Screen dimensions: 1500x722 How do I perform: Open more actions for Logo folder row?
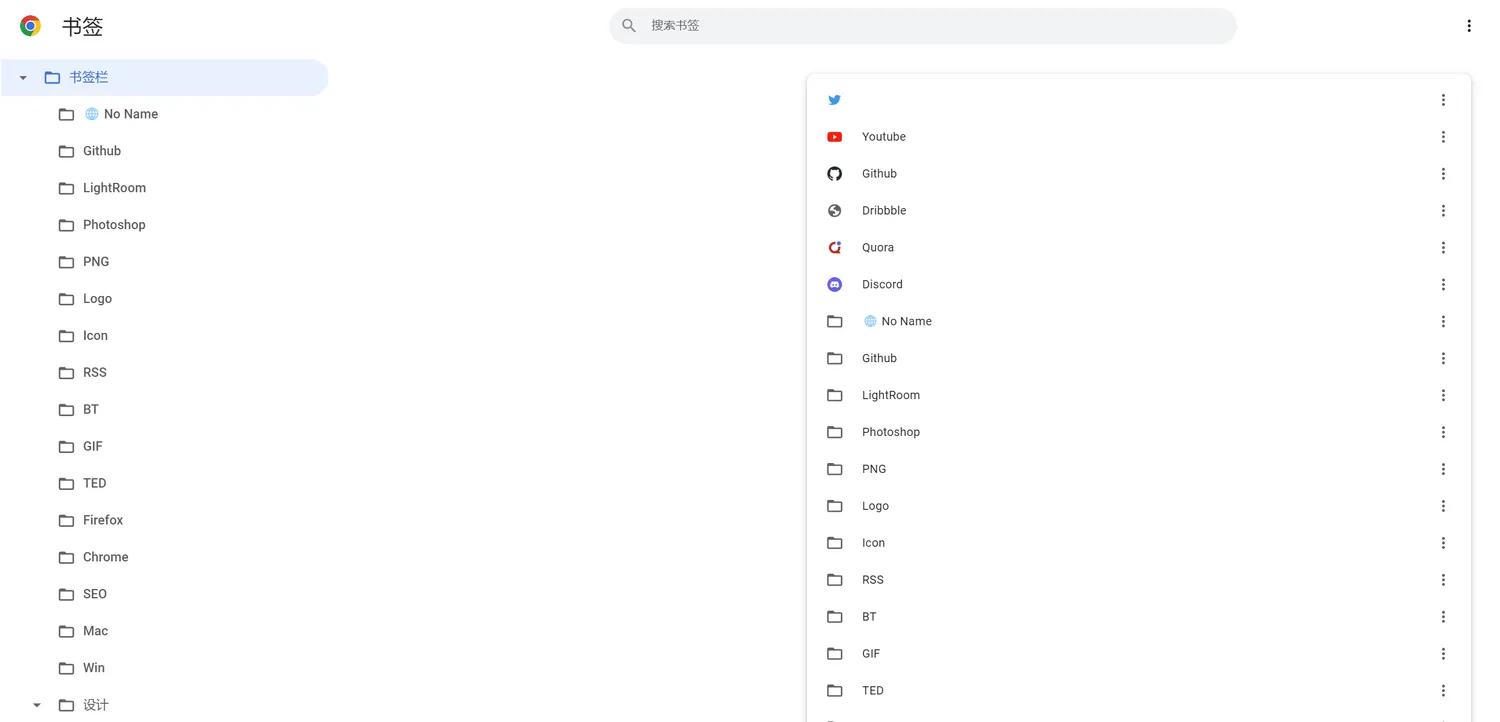1443,507
